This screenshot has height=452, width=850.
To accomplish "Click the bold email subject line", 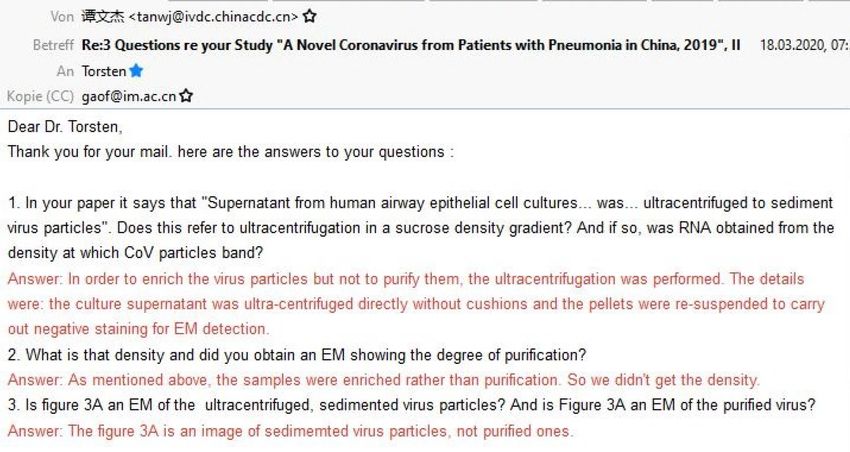I will (x=411, y=45).
